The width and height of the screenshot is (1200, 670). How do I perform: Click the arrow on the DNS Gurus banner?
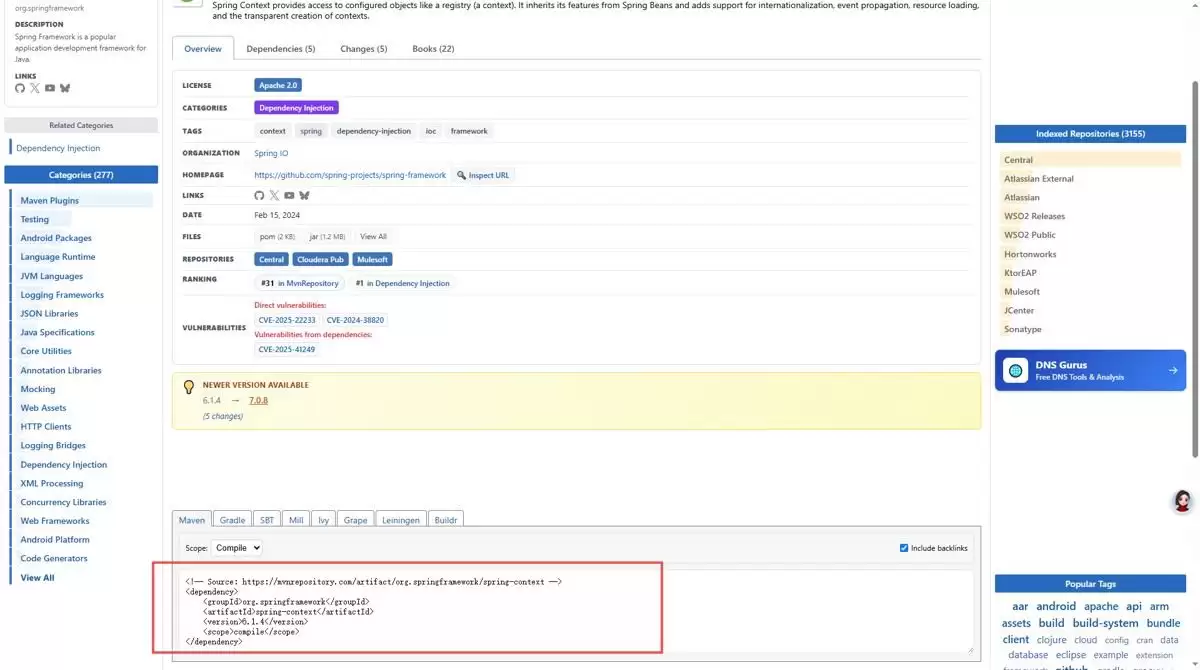coord(1173,370)
